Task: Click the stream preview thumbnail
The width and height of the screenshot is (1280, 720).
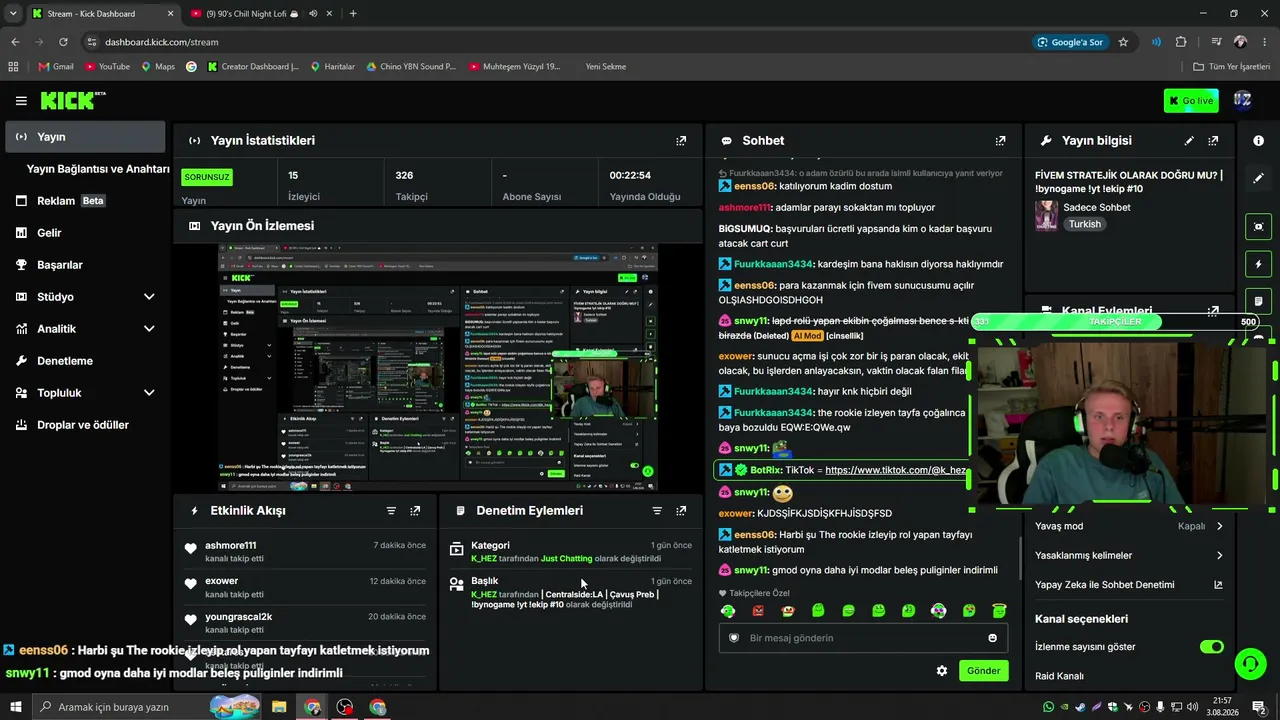Action: pyautogui.click(x=438, y=367)
